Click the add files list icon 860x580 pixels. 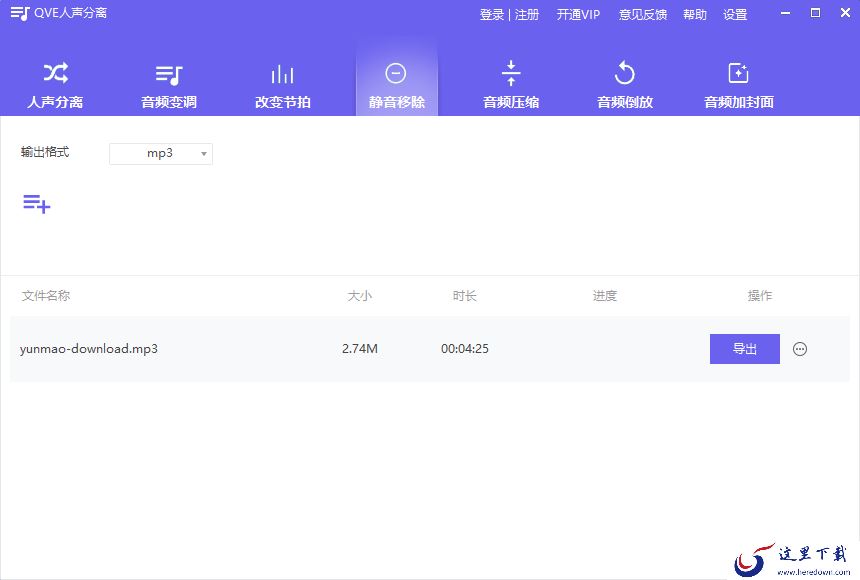[x=37, y=204]
